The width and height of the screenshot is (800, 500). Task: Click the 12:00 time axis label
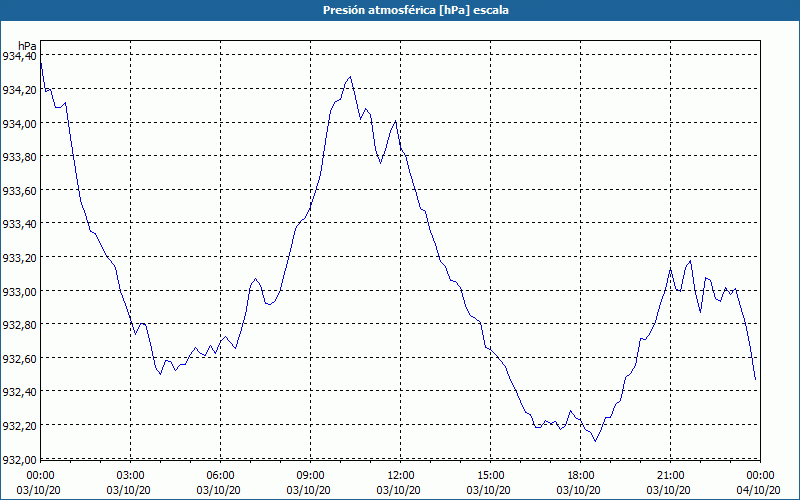pos(401,476)
